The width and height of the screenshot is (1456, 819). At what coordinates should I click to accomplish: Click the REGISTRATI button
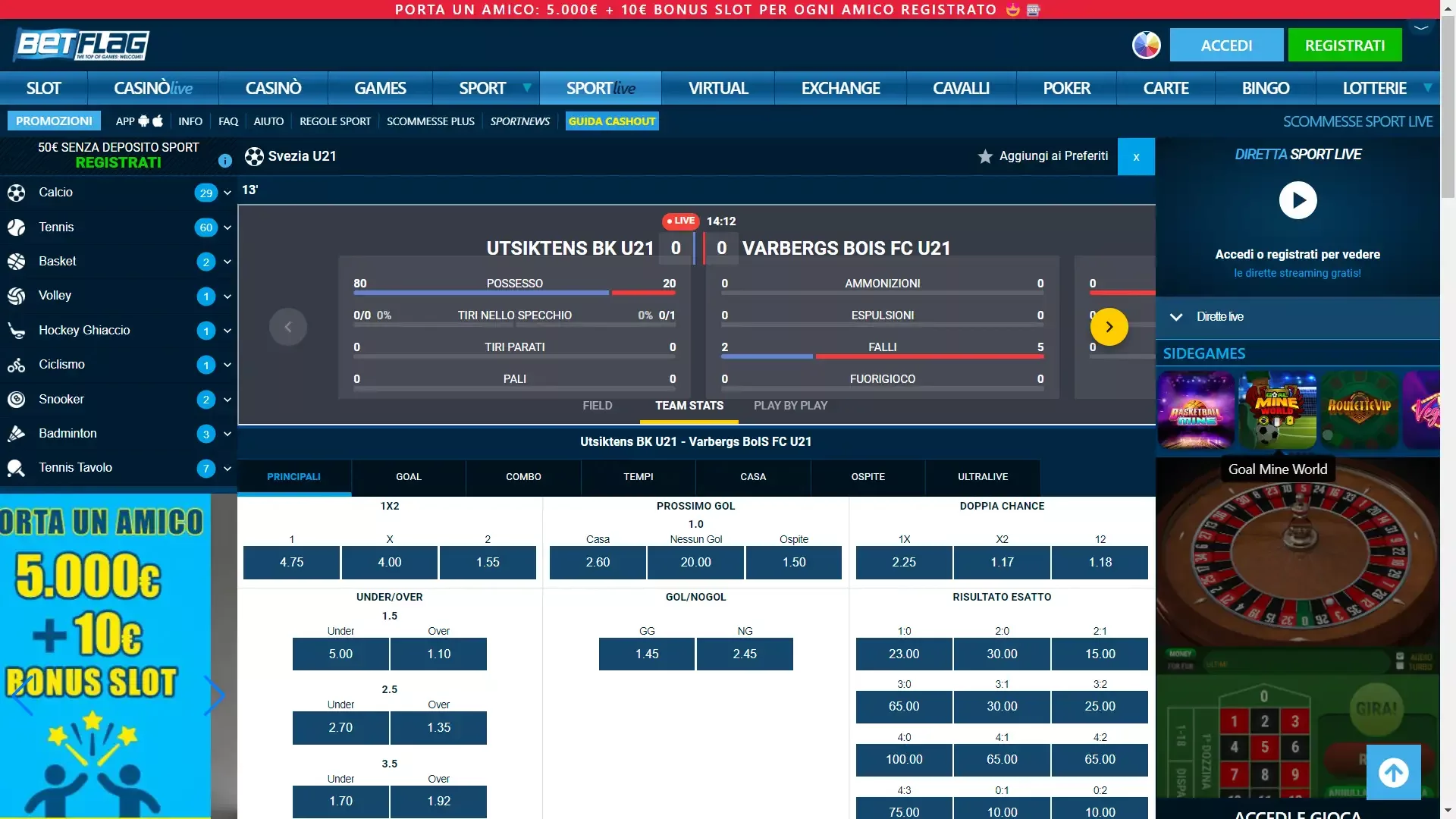click(1344, 45)
